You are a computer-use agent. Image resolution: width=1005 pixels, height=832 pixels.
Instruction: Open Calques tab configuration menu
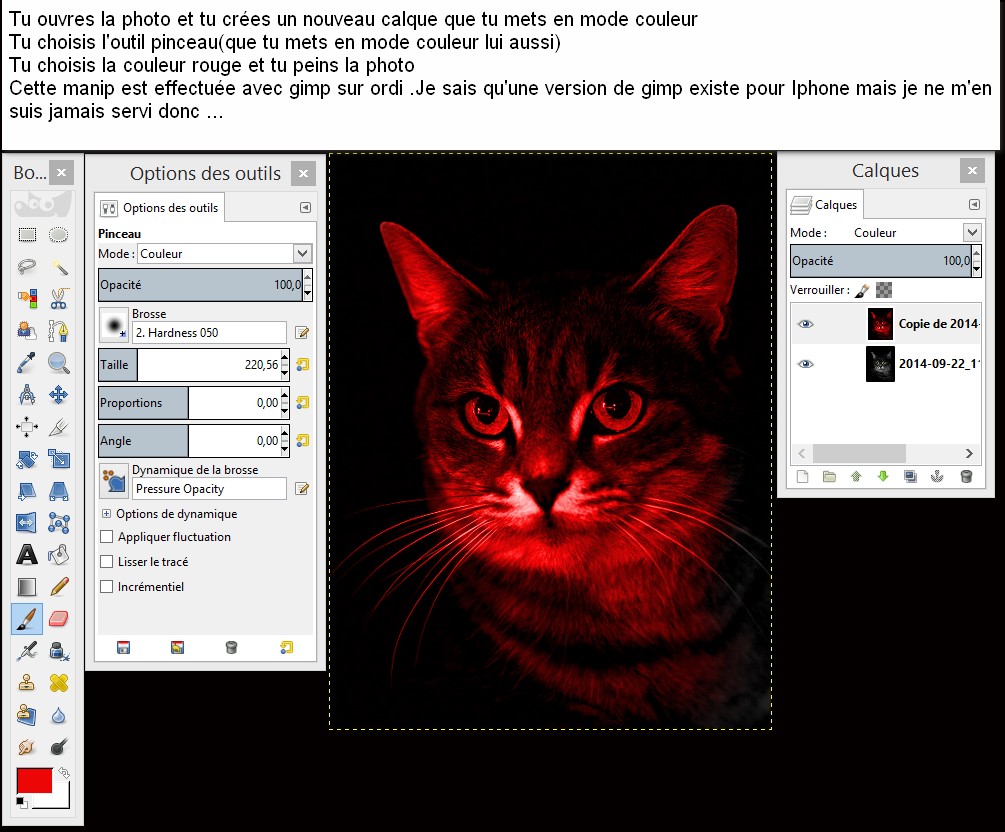point(974,204)
